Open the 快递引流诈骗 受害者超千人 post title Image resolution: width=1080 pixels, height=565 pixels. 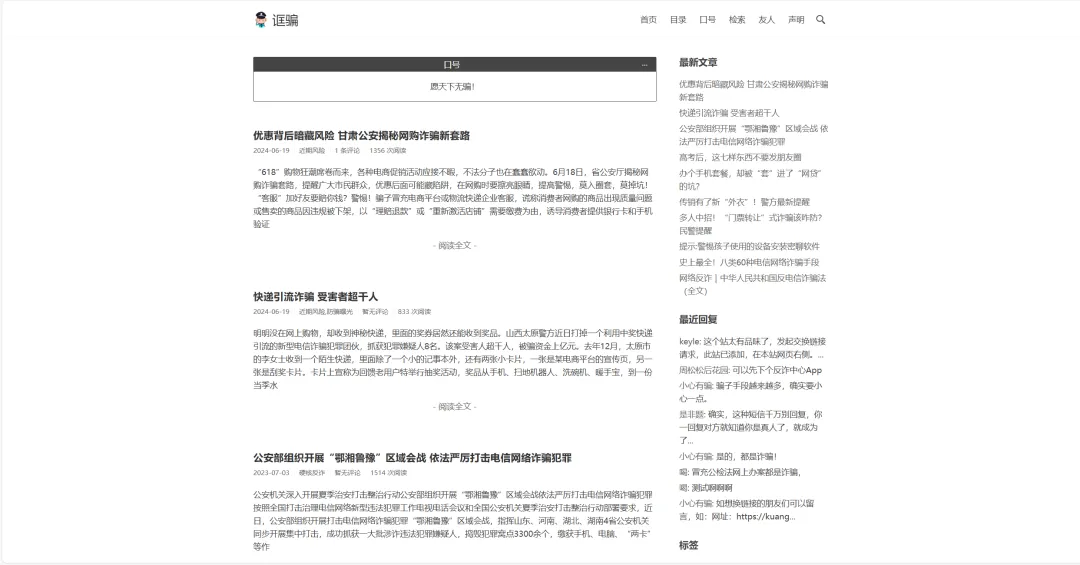(315, 297)
